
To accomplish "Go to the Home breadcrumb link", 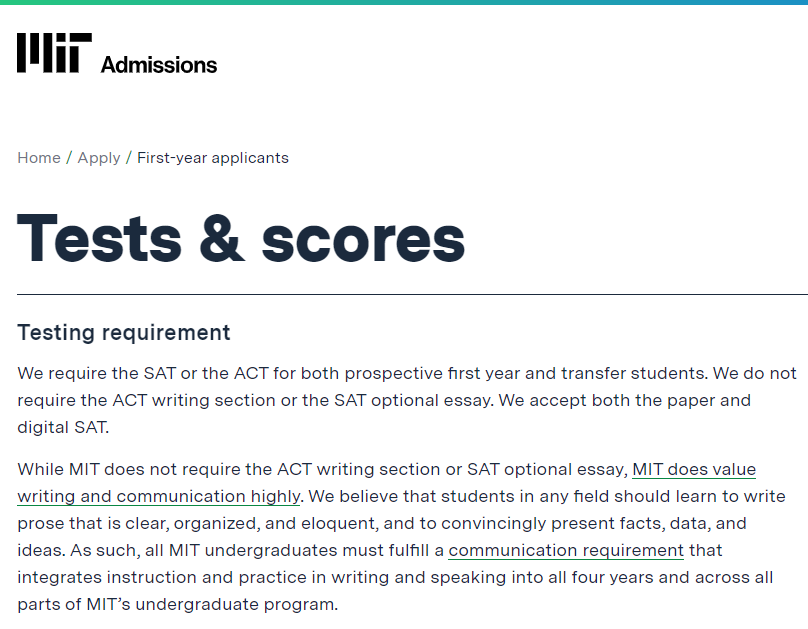I will pos(39,158).
